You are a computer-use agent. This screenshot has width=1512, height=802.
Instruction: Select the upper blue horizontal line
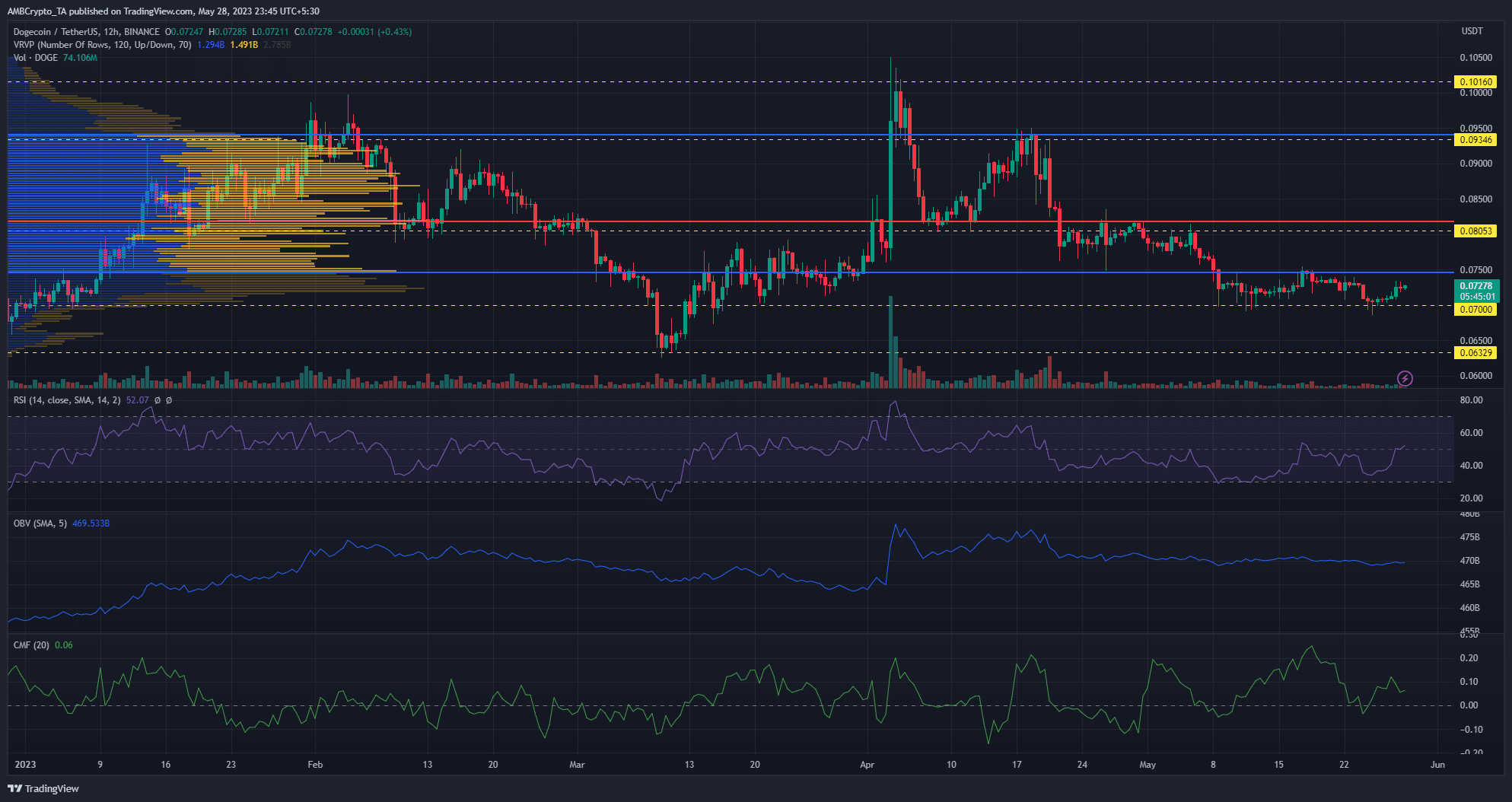tap(731, 135)
